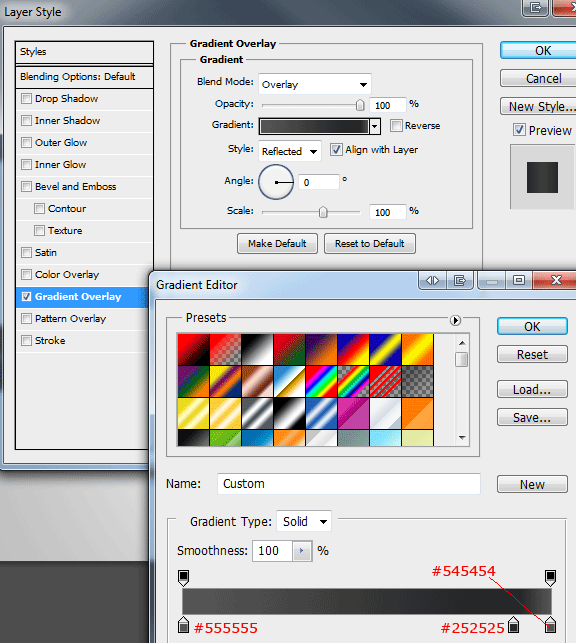Select the blue-yellow-blue gradient preset
This screenshot has width=576, height=643.
385,349
